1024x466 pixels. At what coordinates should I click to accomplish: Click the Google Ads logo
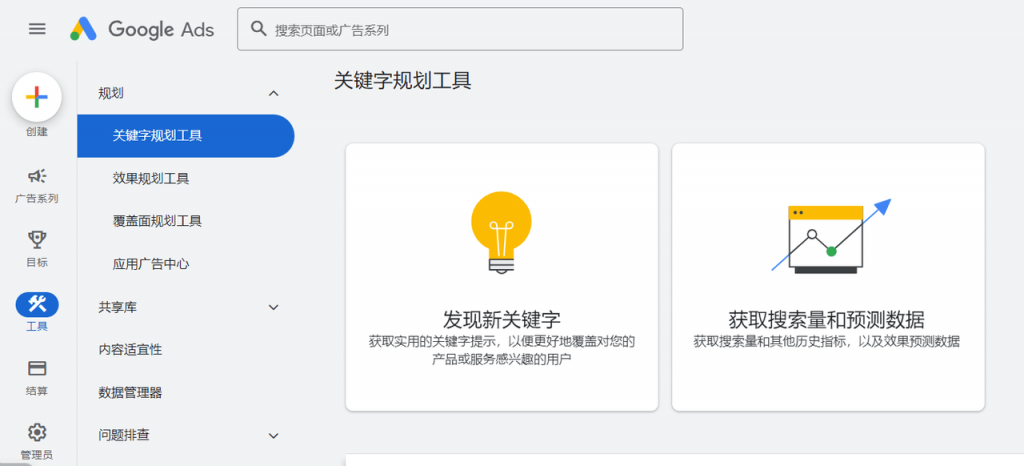[x=142, y=29]
